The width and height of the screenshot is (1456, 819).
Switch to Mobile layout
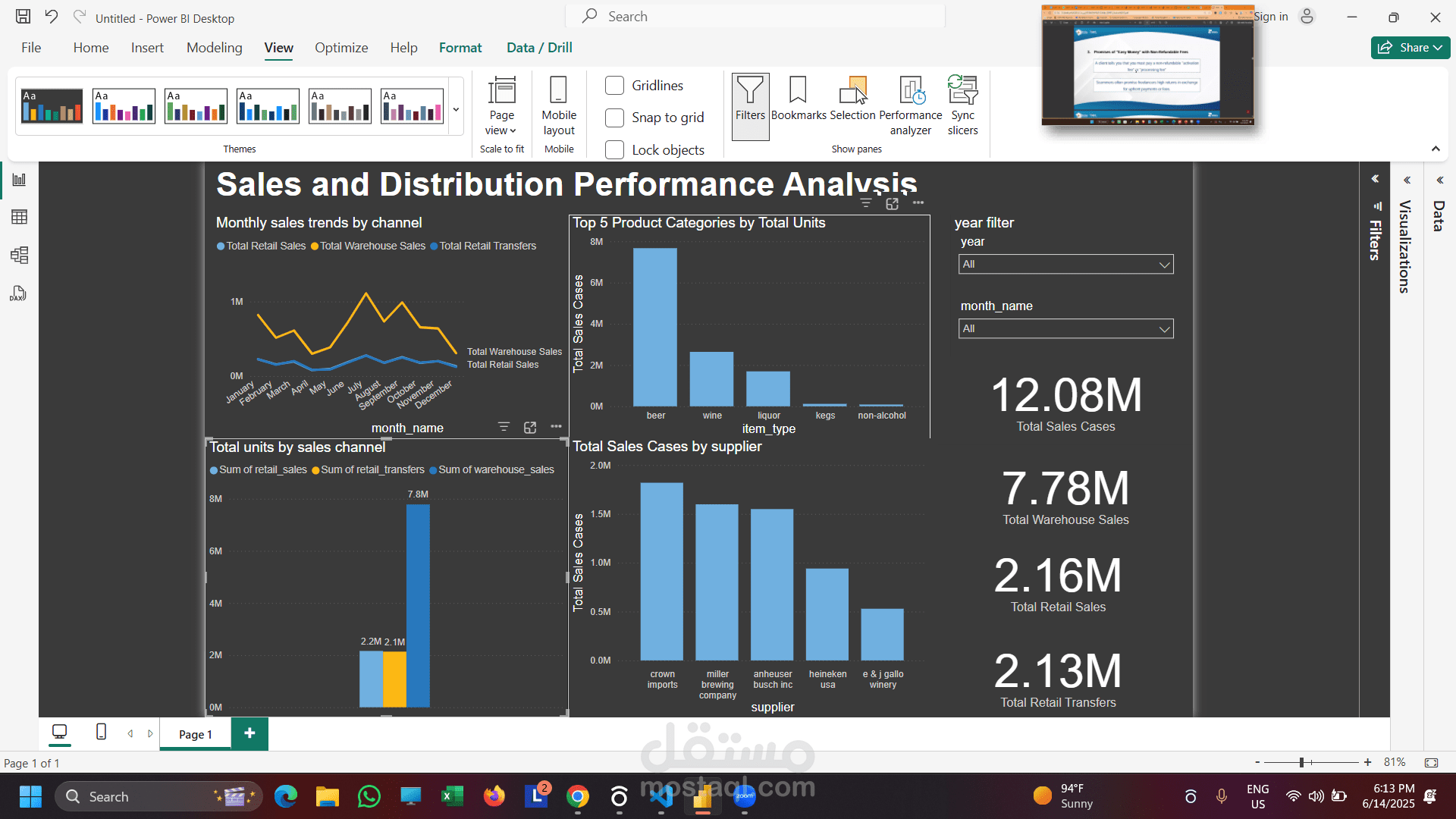(x=558, y=106)
